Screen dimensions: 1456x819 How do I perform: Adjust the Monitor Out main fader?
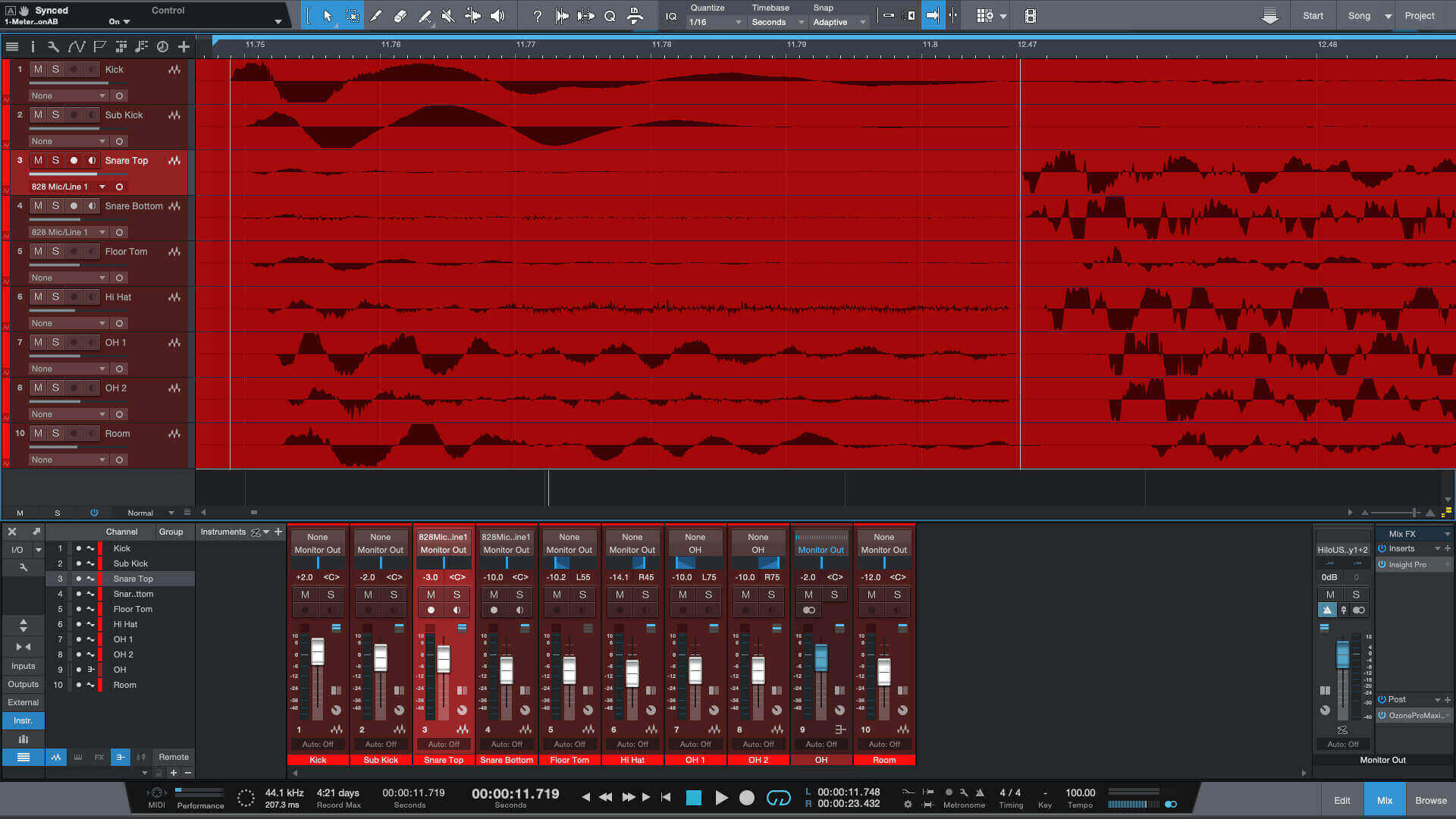coord(1342,654)
